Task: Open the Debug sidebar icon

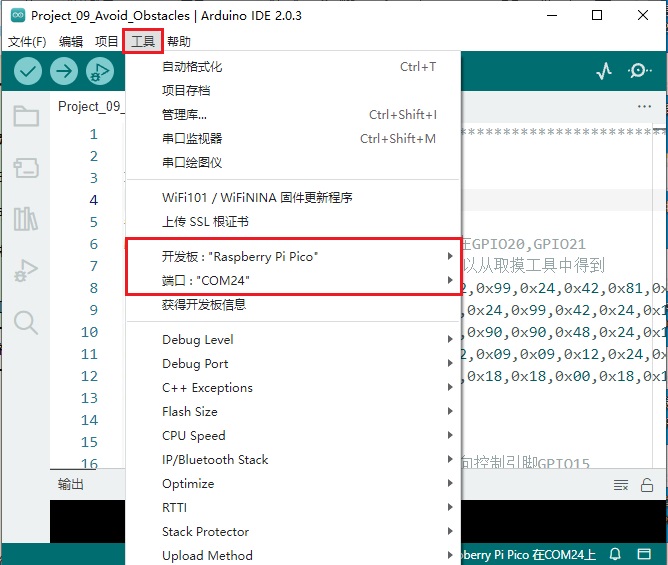Action: pyautogui.click(x=26, y=271)
